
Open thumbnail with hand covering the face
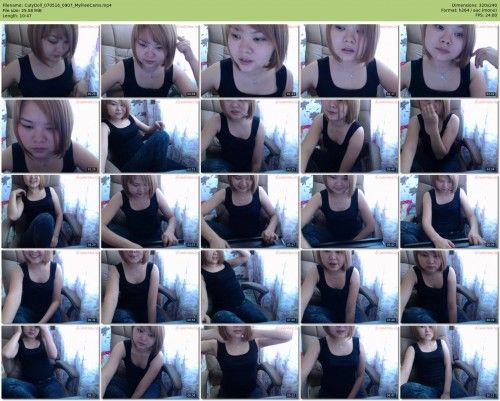[x=449, y=136]
